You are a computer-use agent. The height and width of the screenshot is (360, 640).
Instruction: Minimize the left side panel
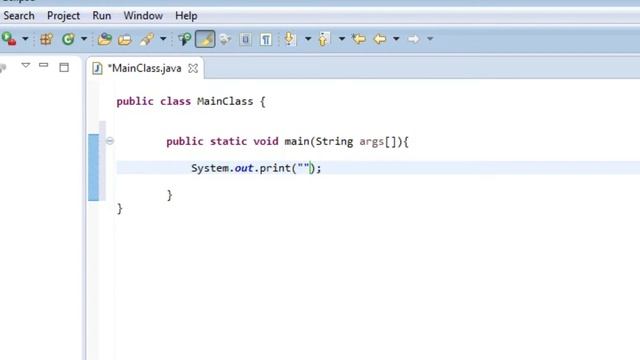[x=44, y=65]
